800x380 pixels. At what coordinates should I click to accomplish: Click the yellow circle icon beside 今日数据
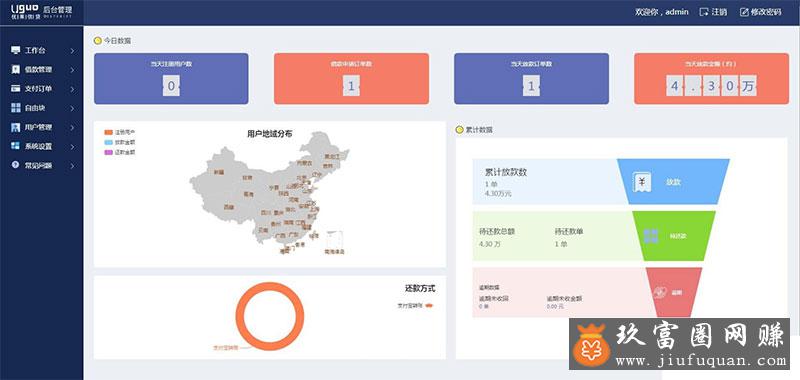(x=97, y=41)
